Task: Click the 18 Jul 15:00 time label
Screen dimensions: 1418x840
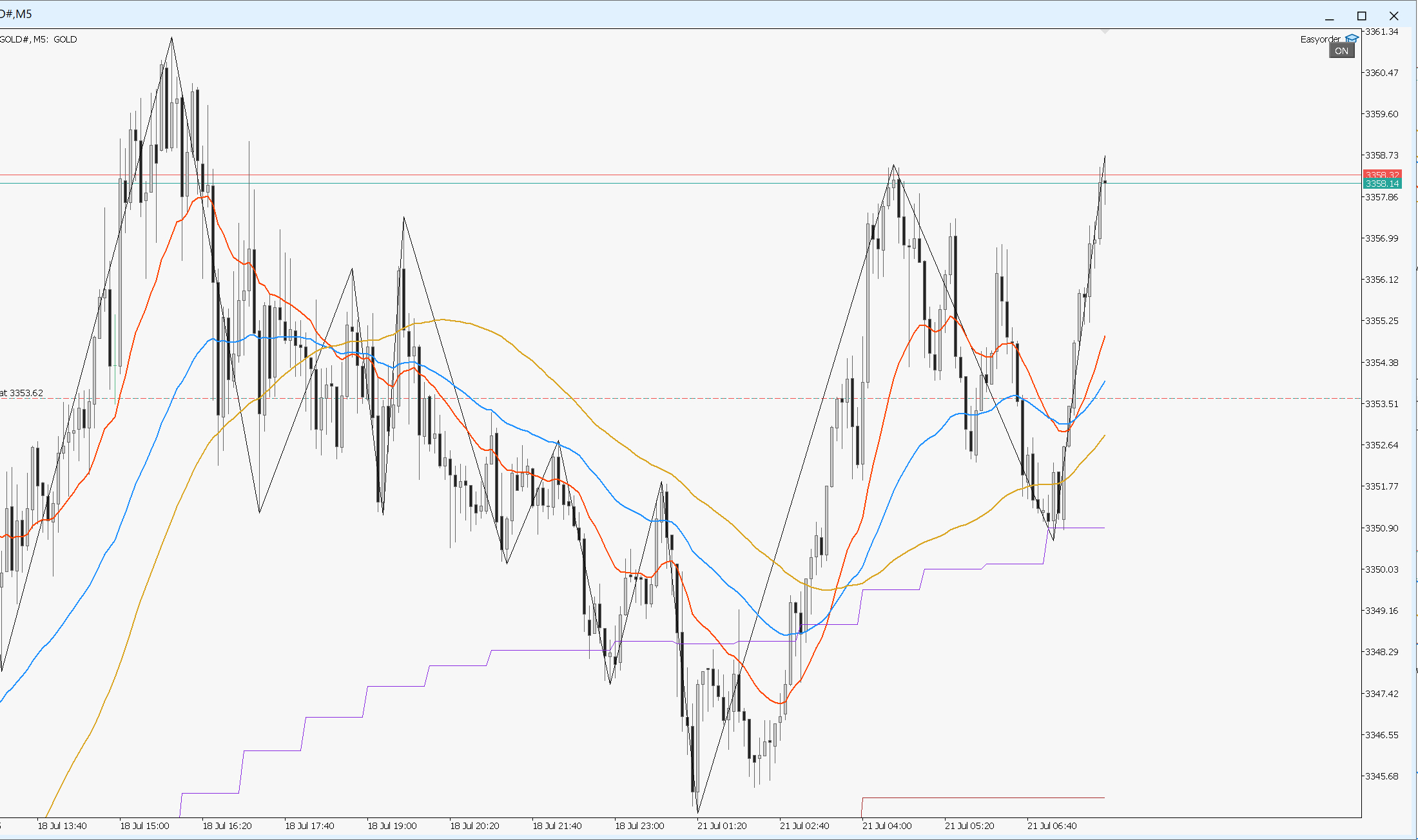Action: pos(144,826)
